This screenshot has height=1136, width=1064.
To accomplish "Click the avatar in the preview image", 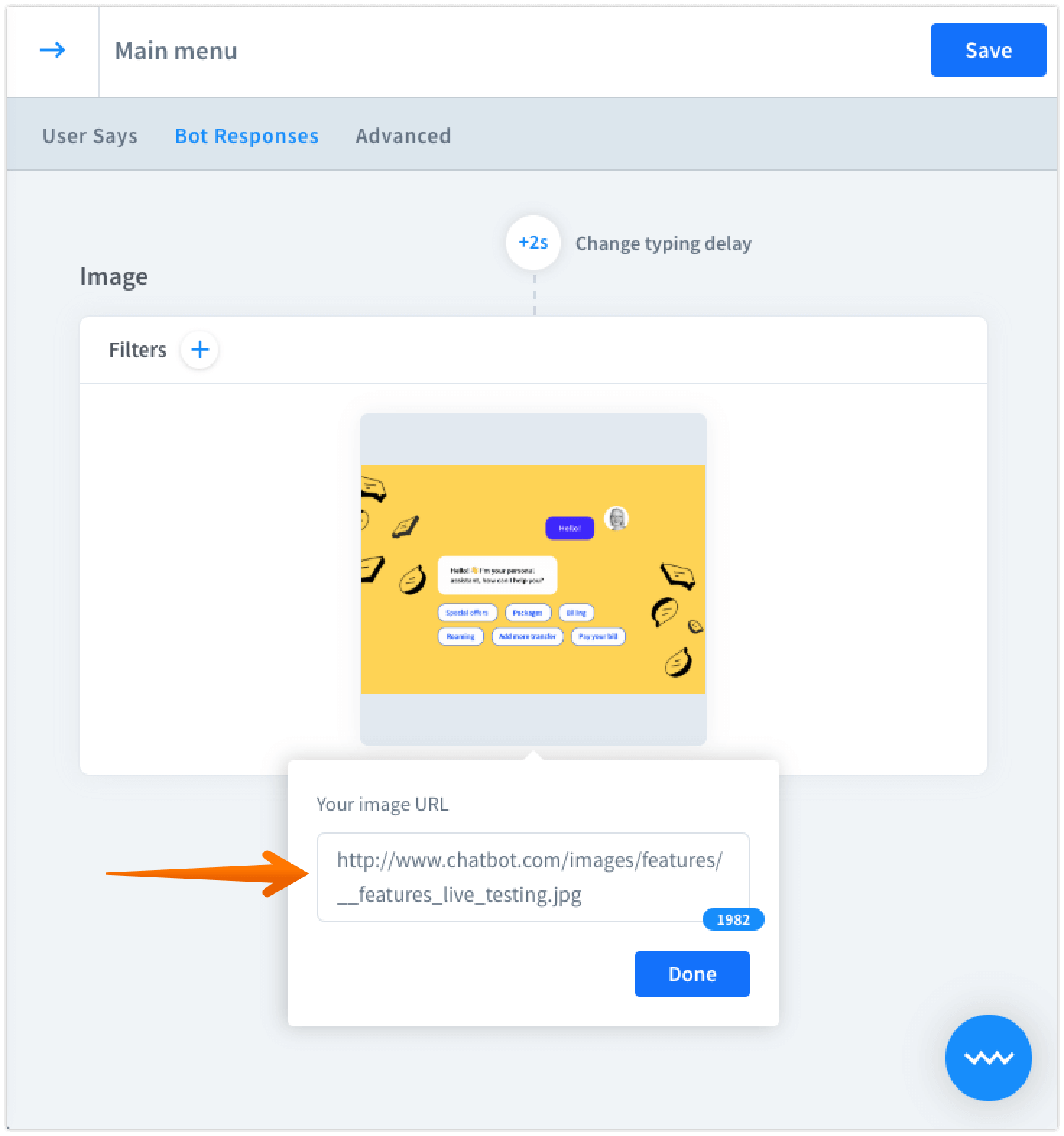I will [617, 518].
